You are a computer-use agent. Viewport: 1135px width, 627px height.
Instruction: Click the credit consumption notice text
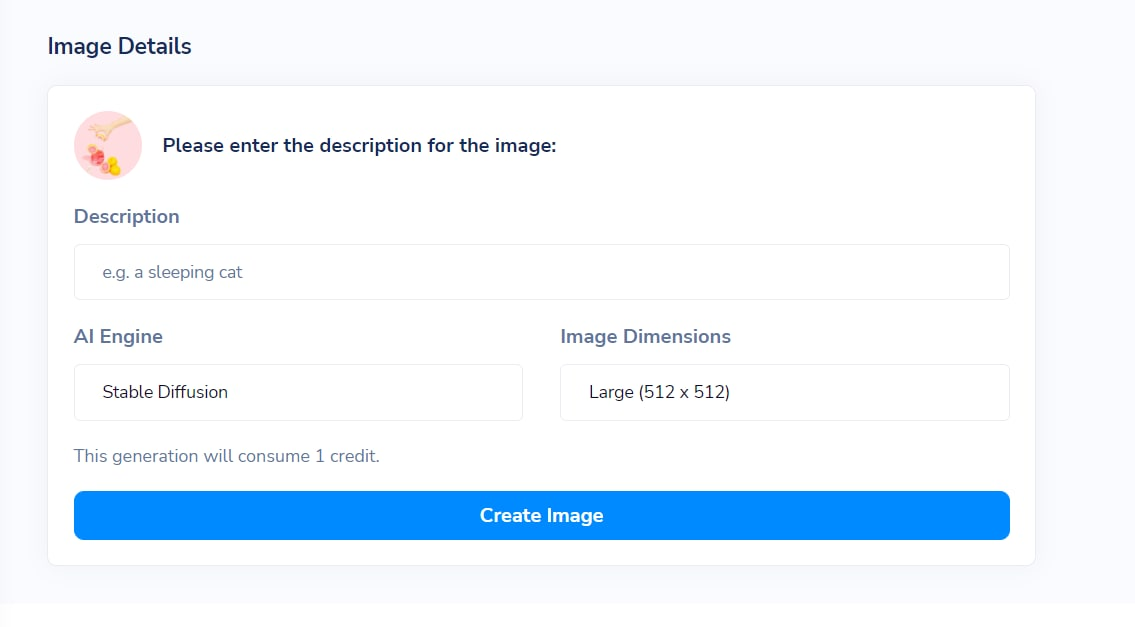coord(227,456)
